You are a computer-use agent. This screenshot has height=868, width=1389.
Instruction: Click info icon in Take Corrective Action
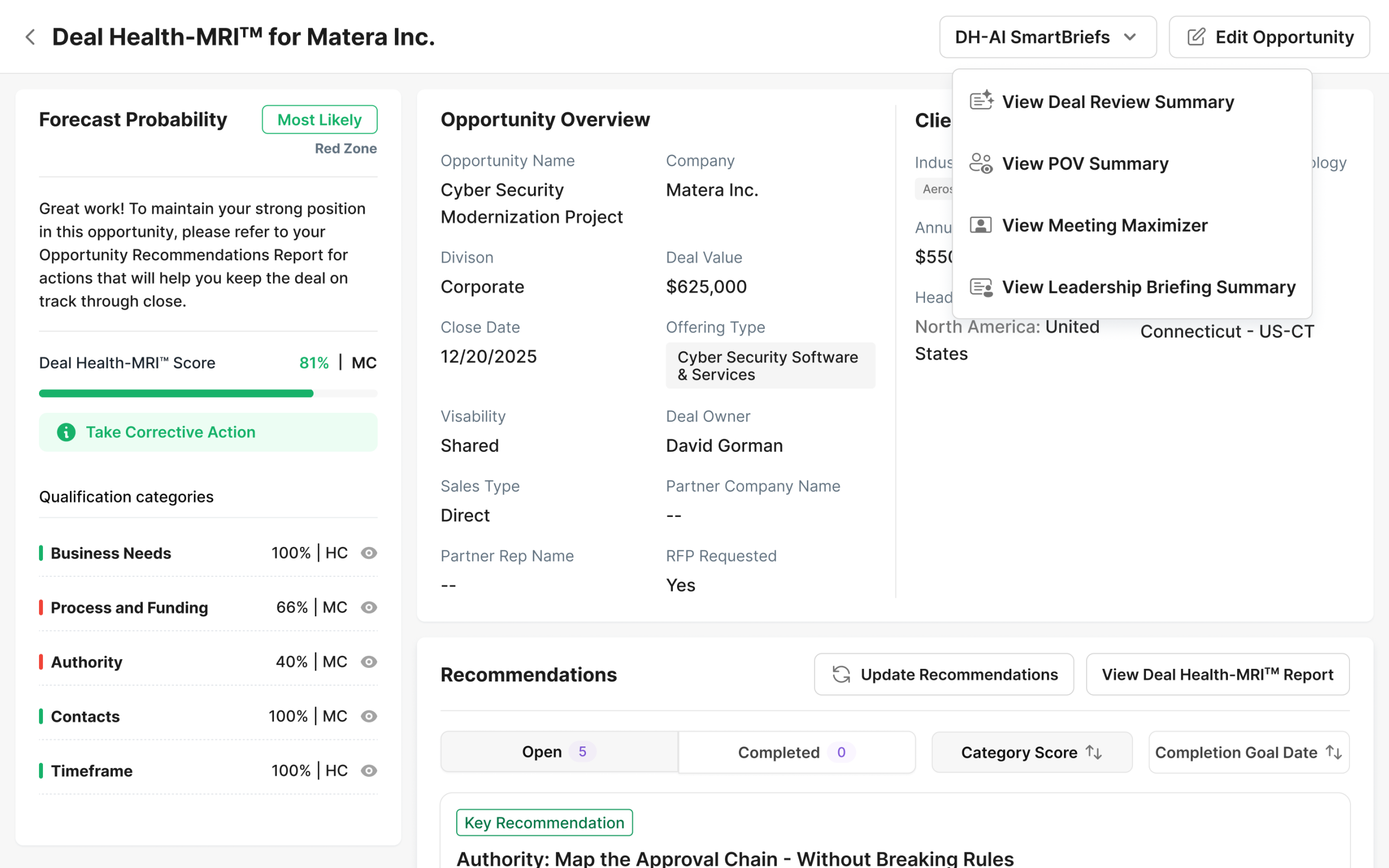66,432
